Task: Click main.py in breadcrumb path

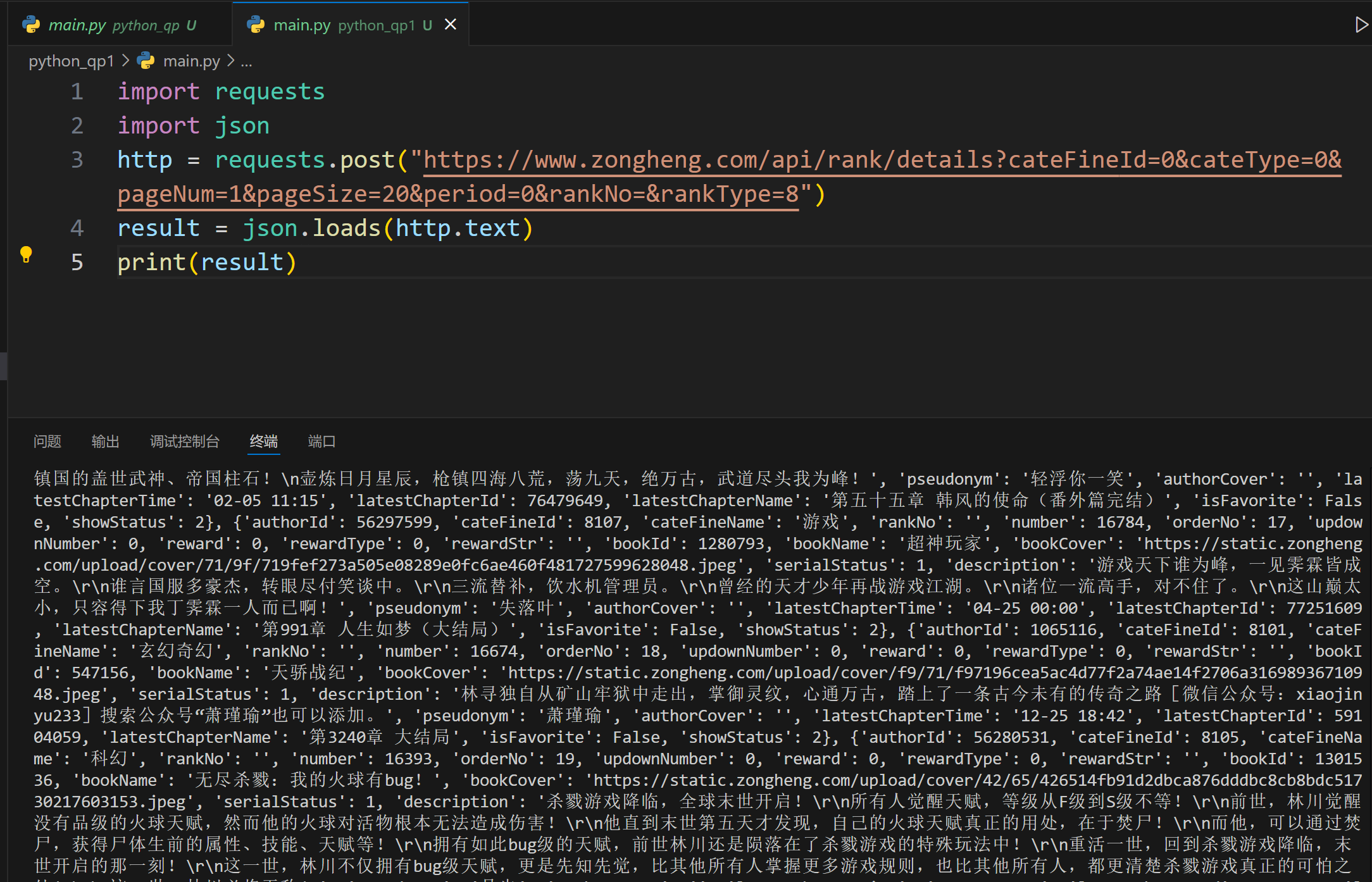Action: 191,61
